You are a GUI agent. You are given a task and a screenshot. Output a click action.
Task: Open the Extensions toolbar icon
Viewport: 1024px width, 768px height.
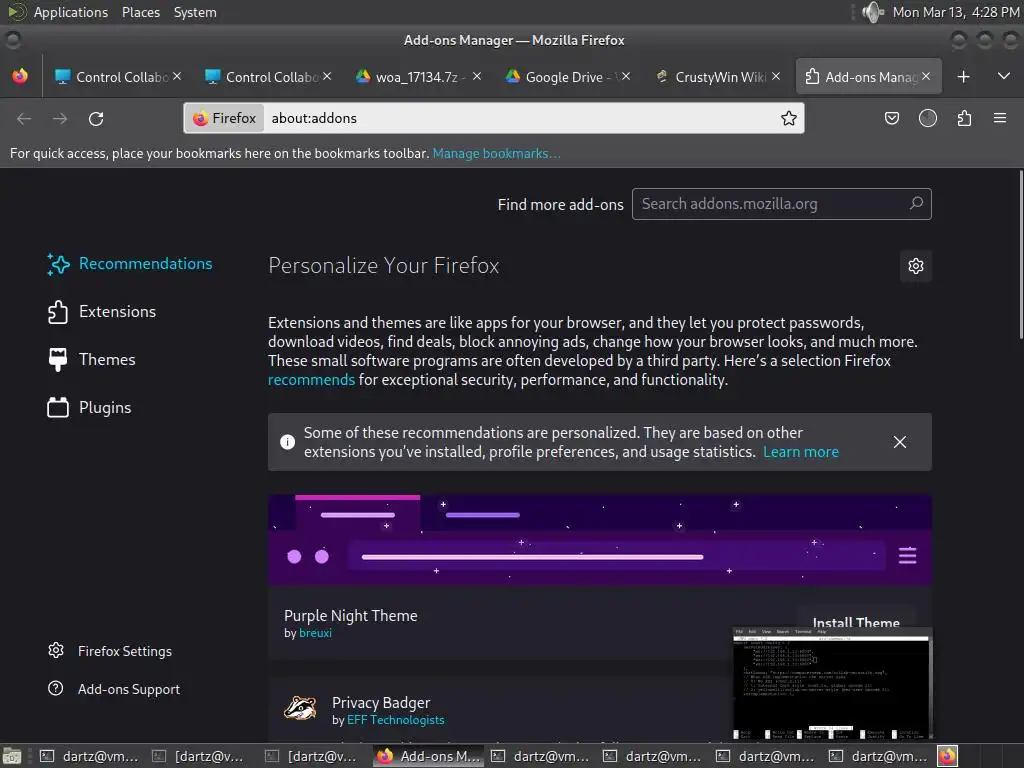click(x=964, y=118)
